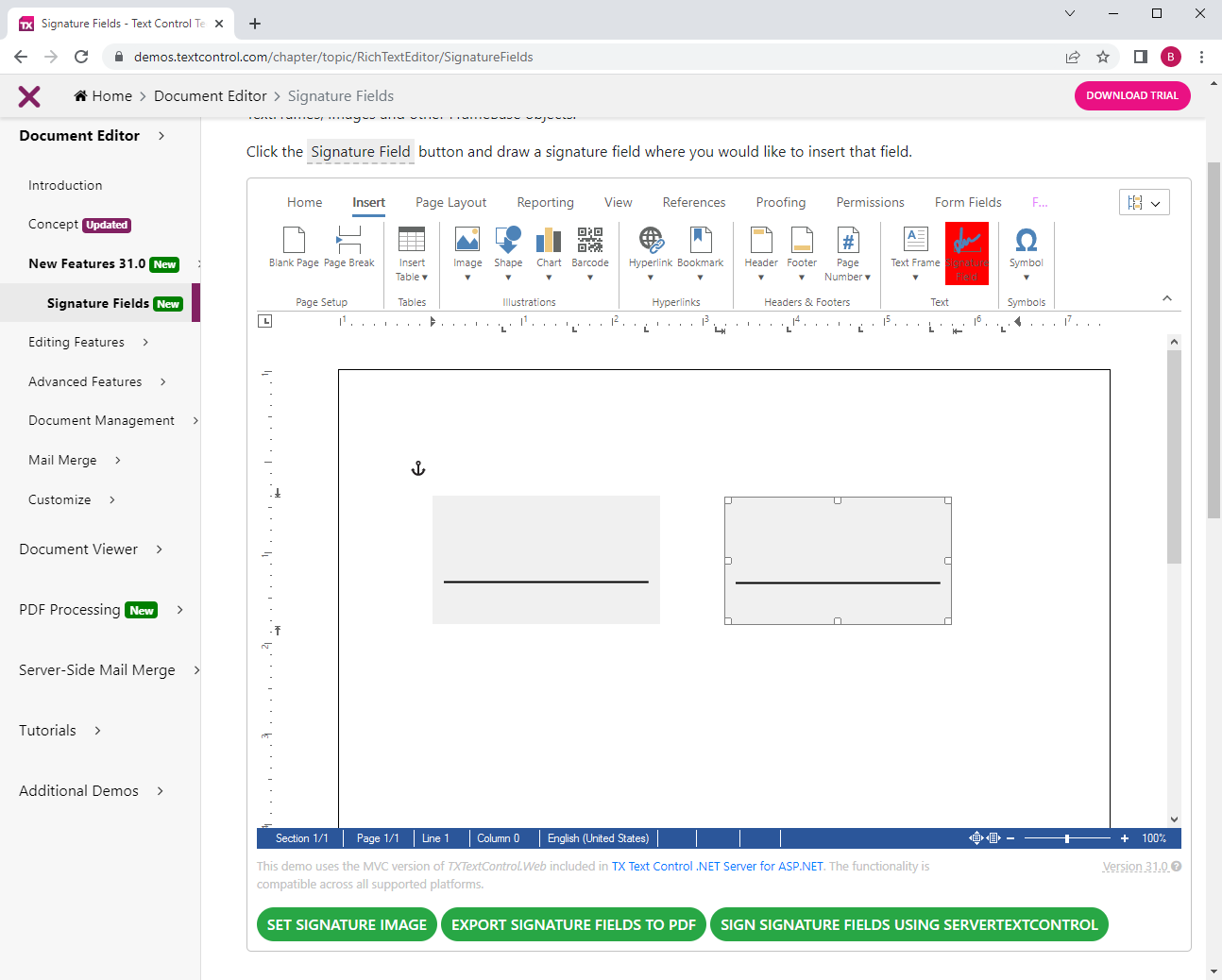
Task: Open the Reporting ribbon tab
Action: point(546,202)
